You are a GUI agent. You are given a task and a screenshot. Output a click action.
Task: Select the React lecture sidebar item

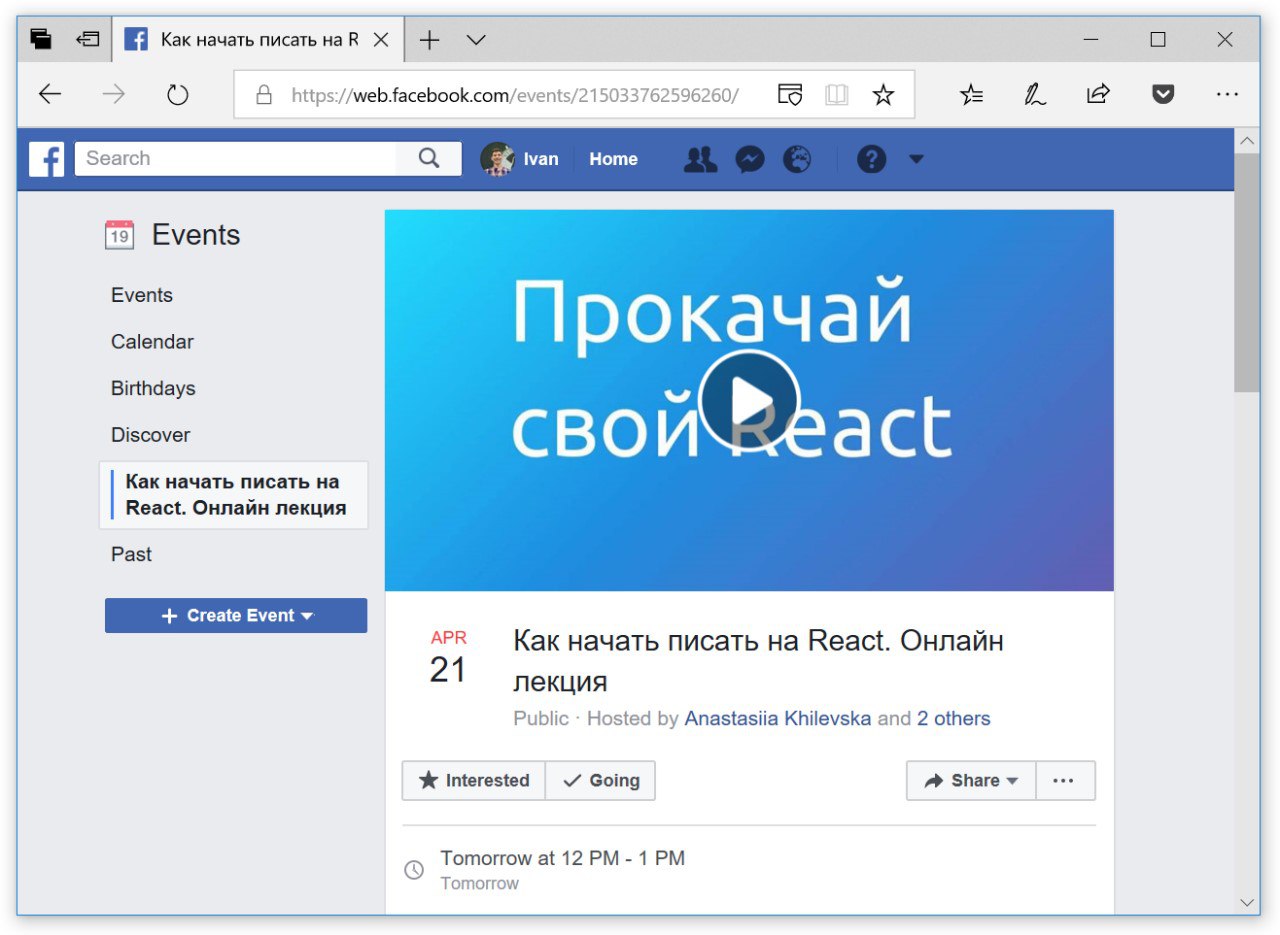[x=234, y=495]
